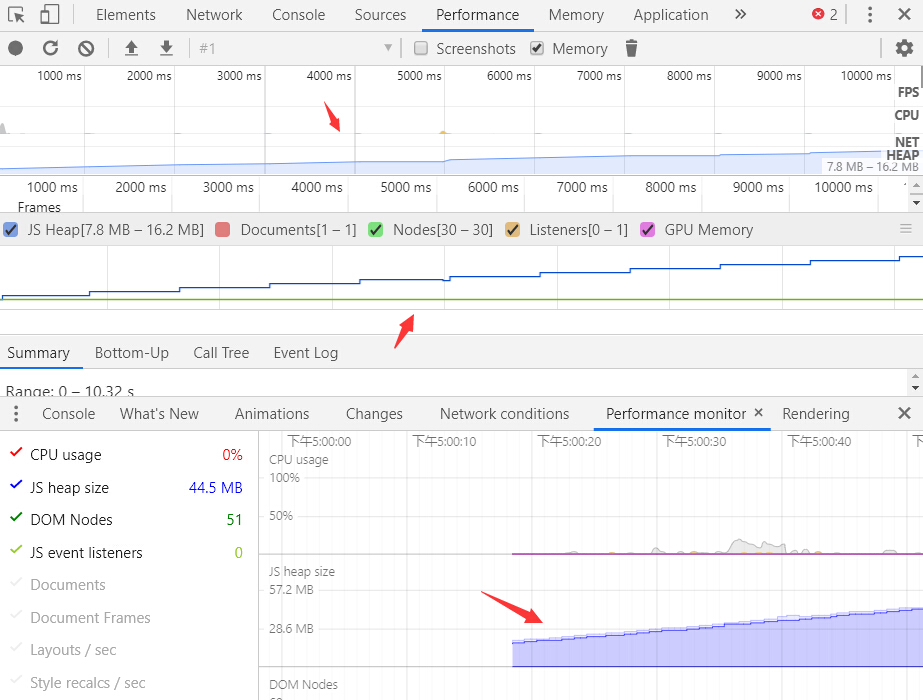Start recording with the record button
Screen dimensions: 923x700
(16, 48)
